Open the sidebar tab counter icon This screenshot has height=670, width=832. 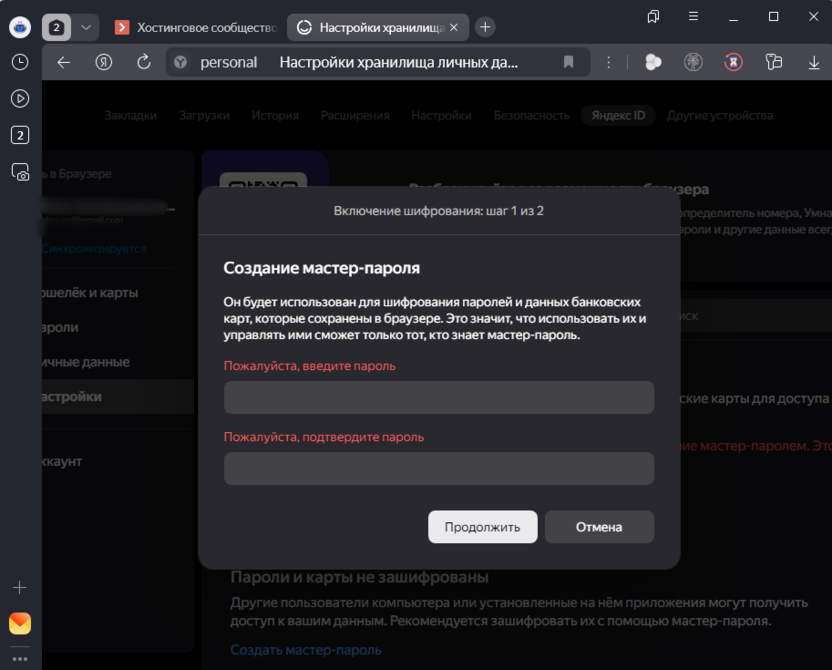(x=20, y=135)
